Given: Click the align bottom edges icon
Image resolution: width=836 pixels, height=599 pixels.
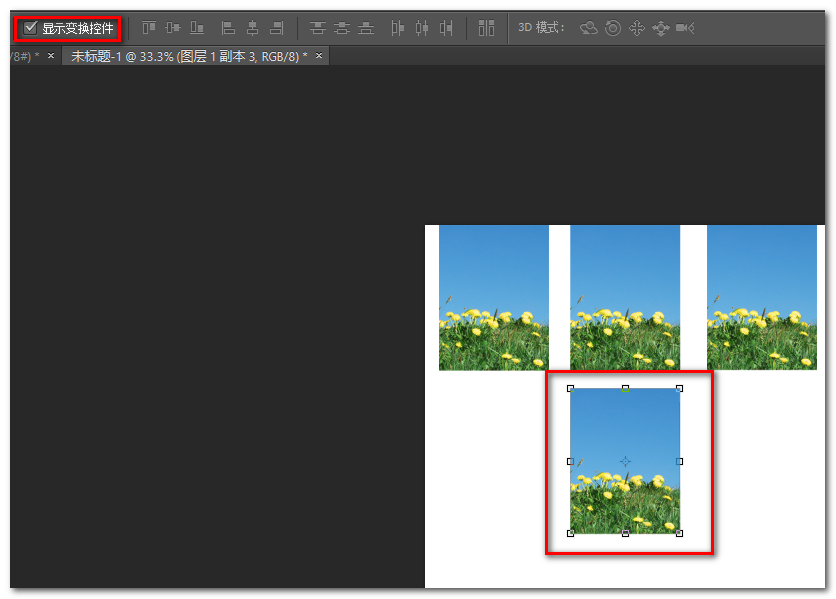Looking at the screenshot, I should pyautogui.click(x=197, y=27).
